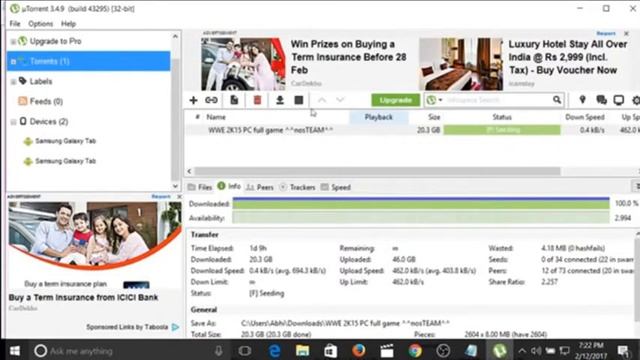Close the top banner advertisement
The height and width of the screenshot is (360, 640).
click(626, 33)
